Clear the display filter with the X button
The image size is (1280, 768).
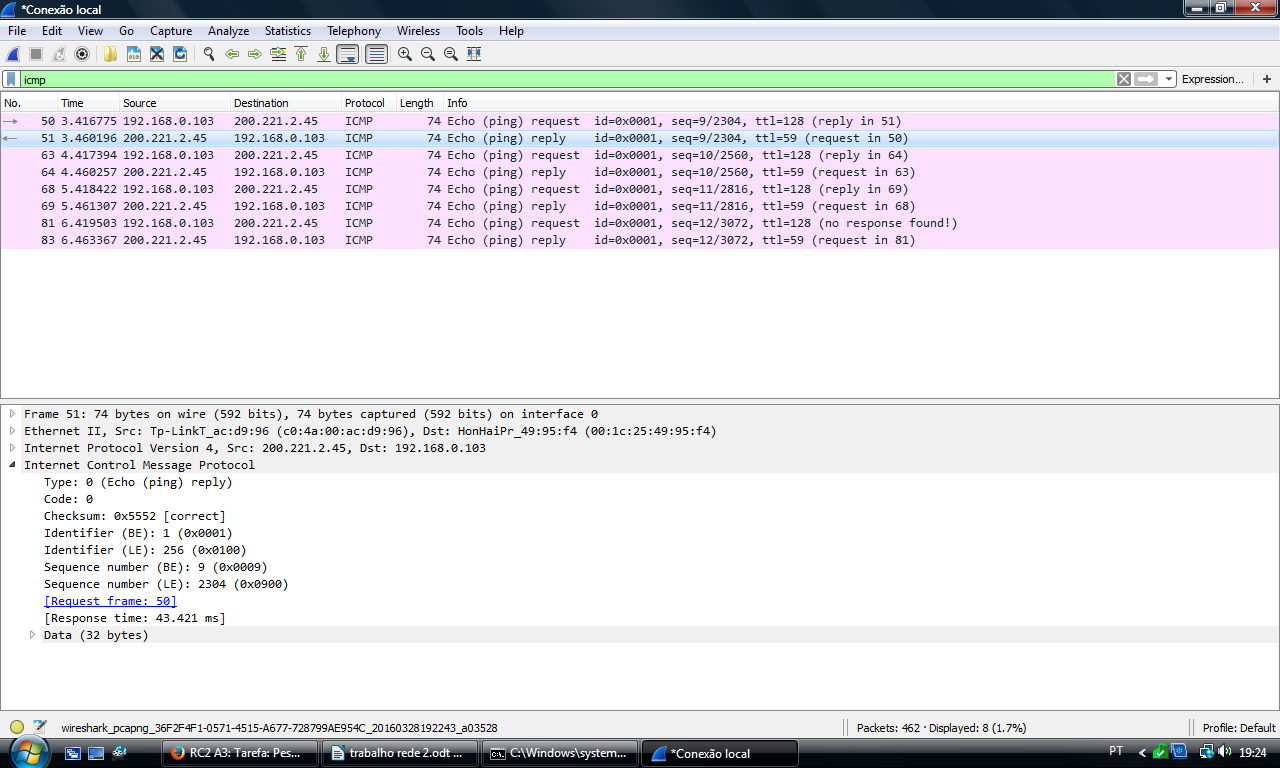coord(1124,79)
